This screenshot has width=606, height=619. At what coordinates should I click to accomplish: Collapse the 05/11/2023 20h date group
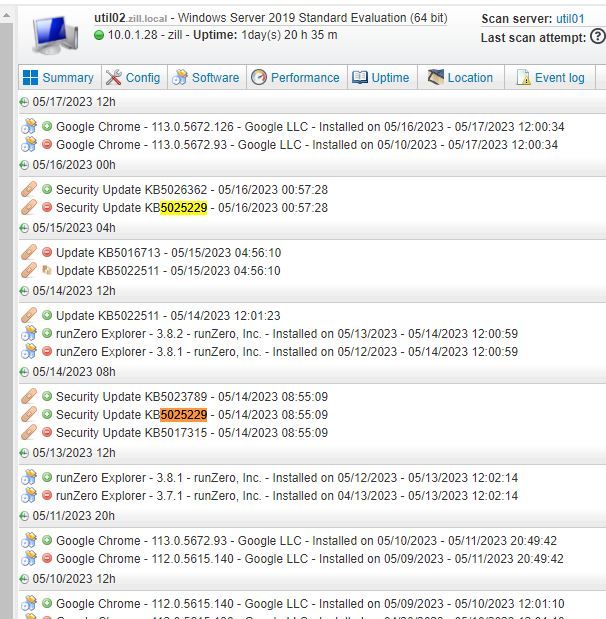[x=24, y=515]
